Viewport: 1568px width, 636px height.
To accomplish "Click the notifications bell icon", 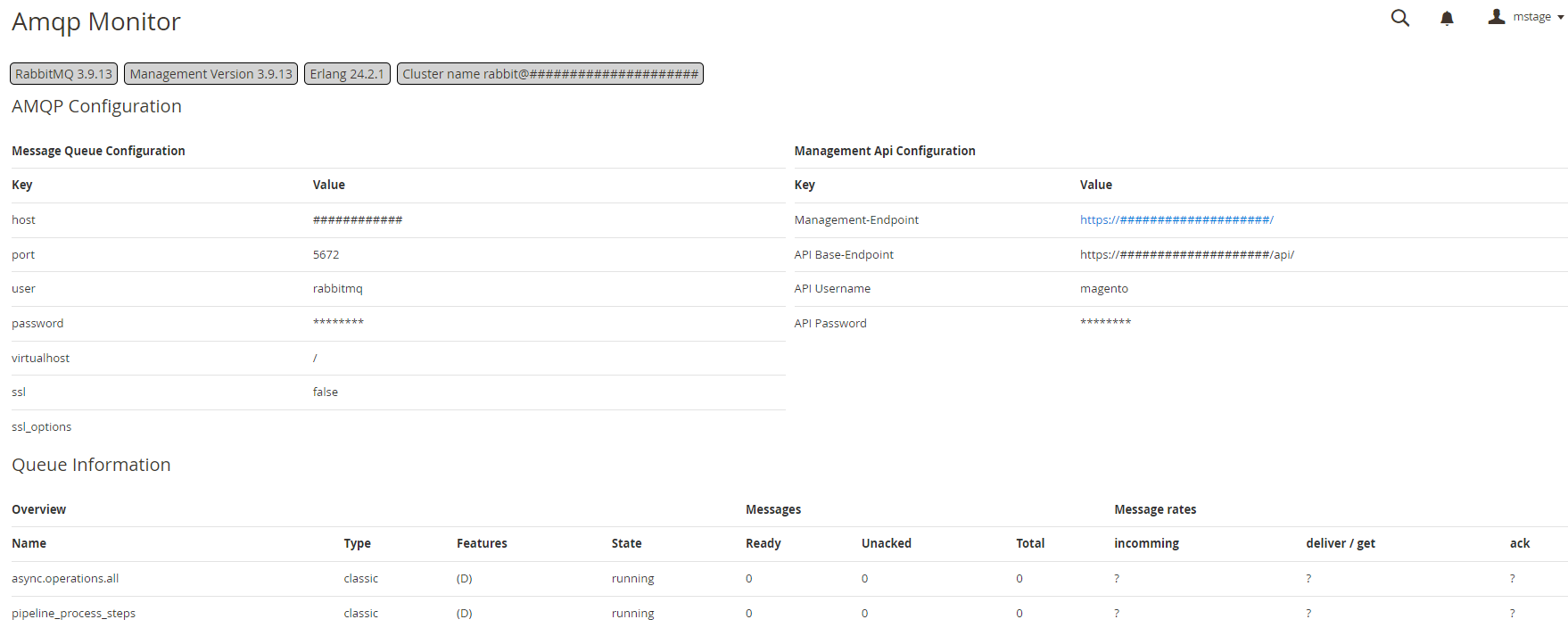I will 1447,18.
